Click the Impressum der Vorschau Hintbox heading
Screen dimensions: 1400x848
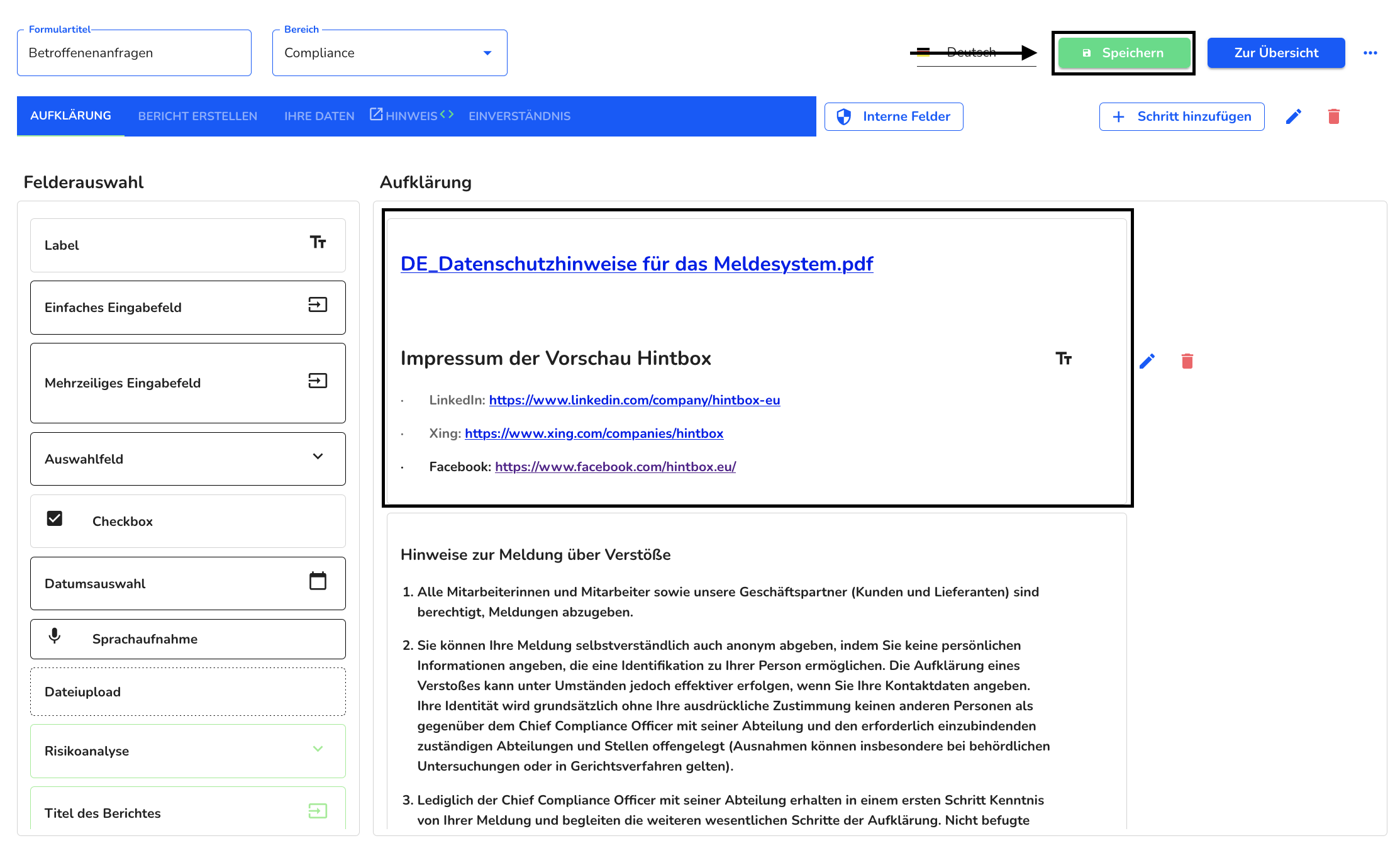pyautogui.click(x=556, y=359)
